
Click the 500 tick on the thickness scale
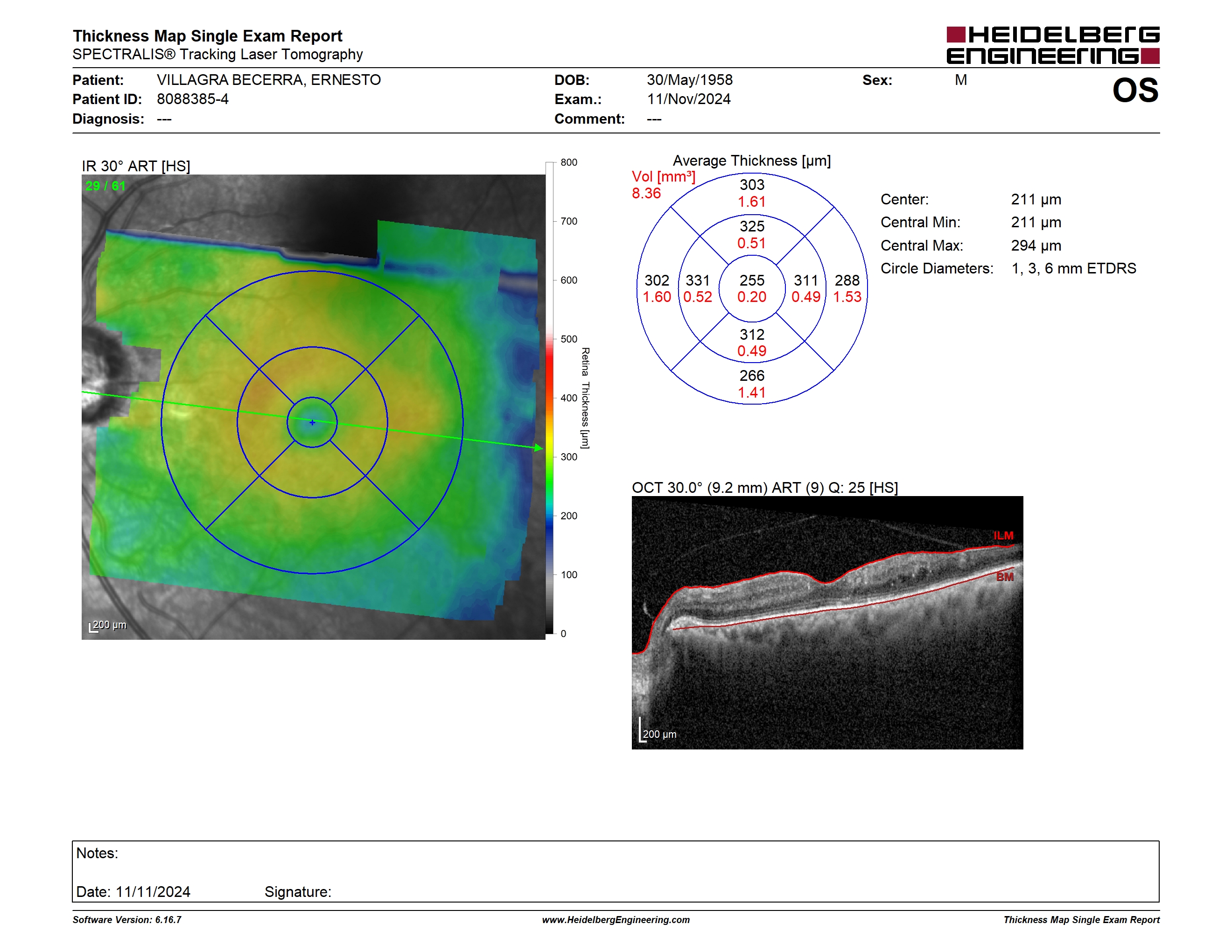[568, 340]
